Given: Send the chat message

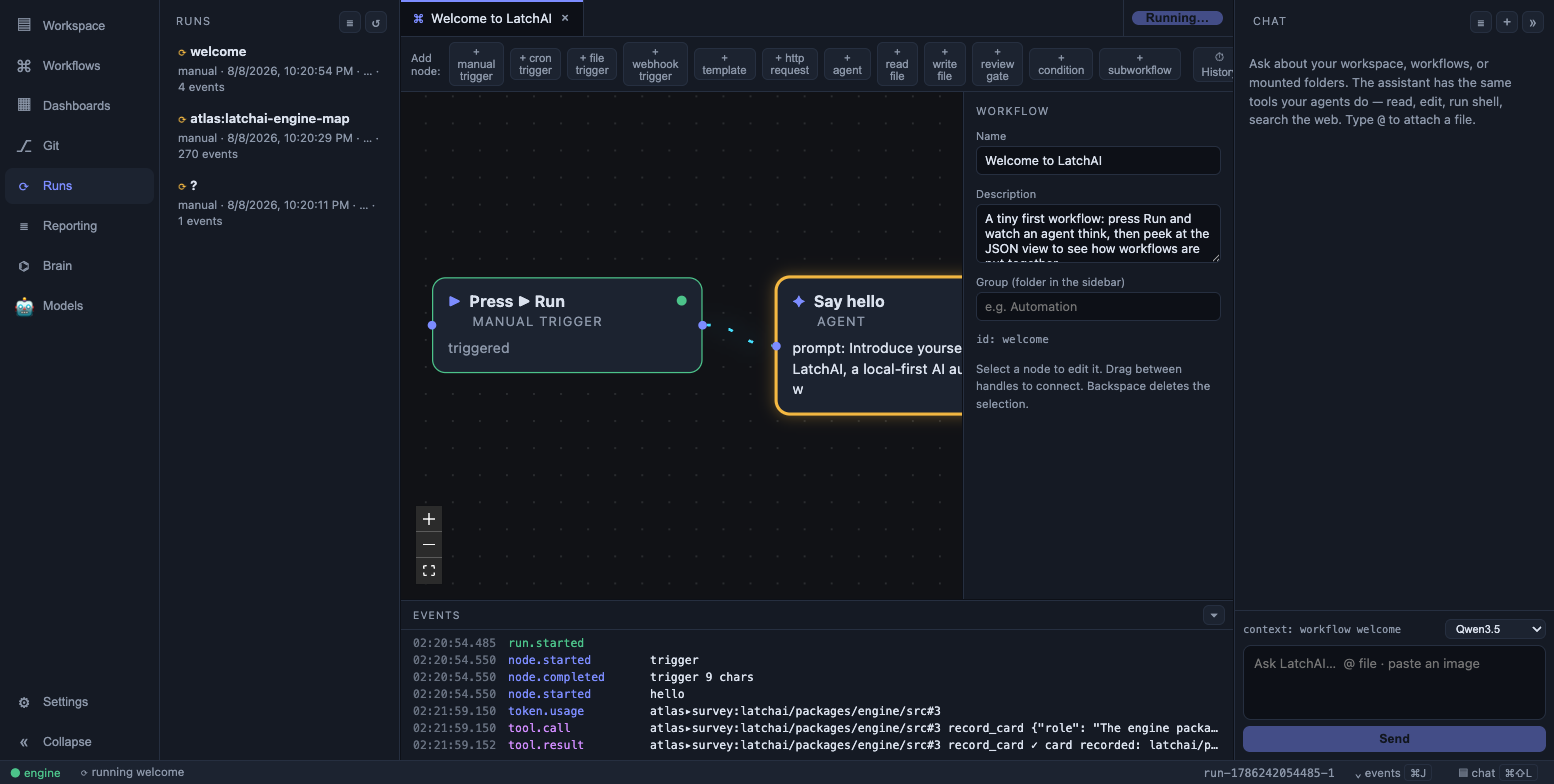Looking at the screenshot, I should pos(1394,739).
